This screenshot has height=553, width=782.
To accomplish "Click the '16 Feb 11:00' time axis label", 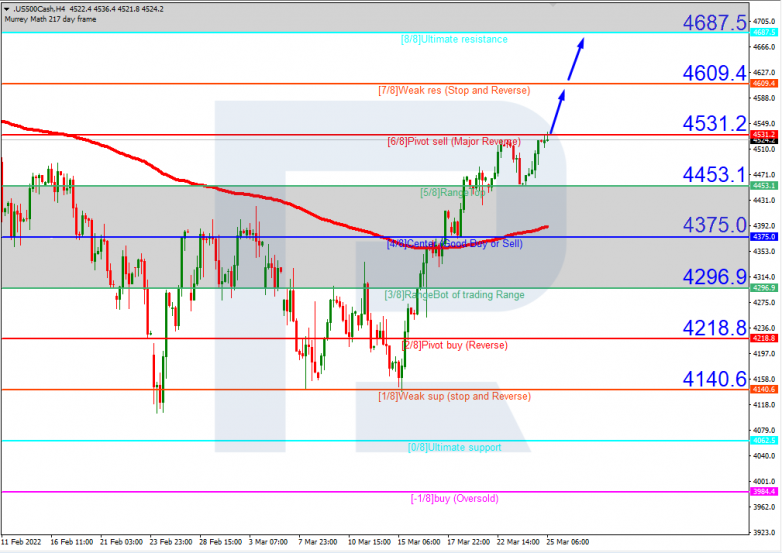I will pyautogui.click(x=72, y=542).
